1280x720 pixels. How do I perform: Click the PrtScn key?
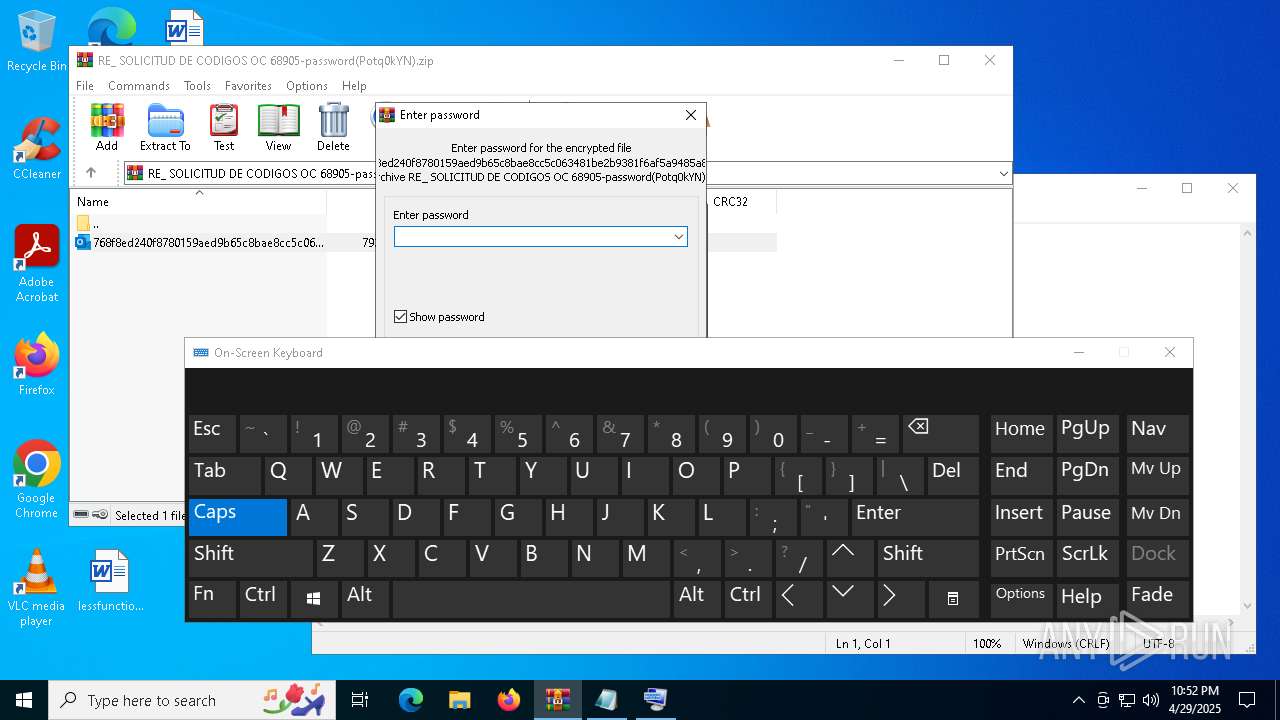coord(1021,558)
